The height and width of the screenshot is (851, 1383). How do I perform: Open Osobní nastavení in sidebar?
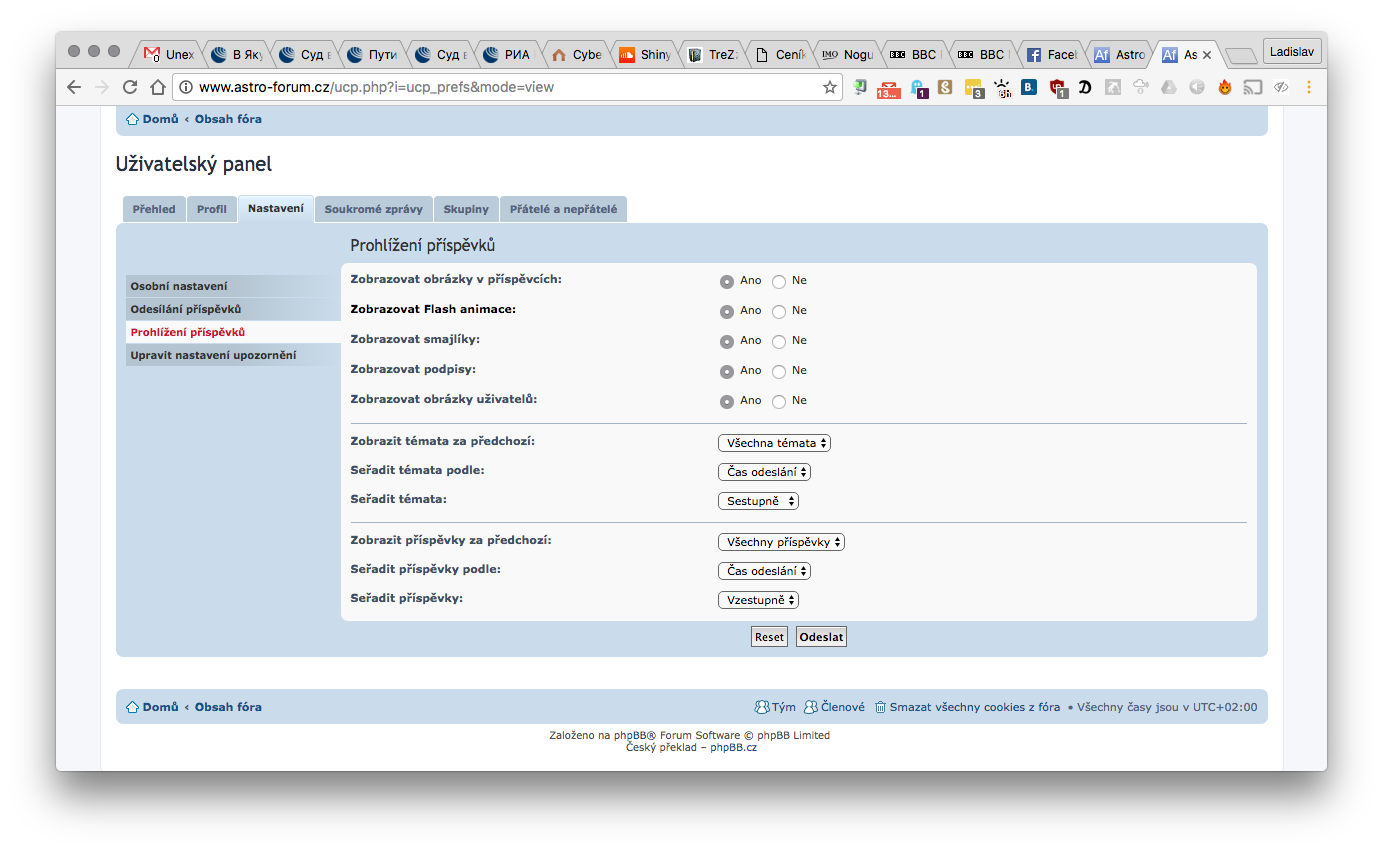click(x=233, y=286)
